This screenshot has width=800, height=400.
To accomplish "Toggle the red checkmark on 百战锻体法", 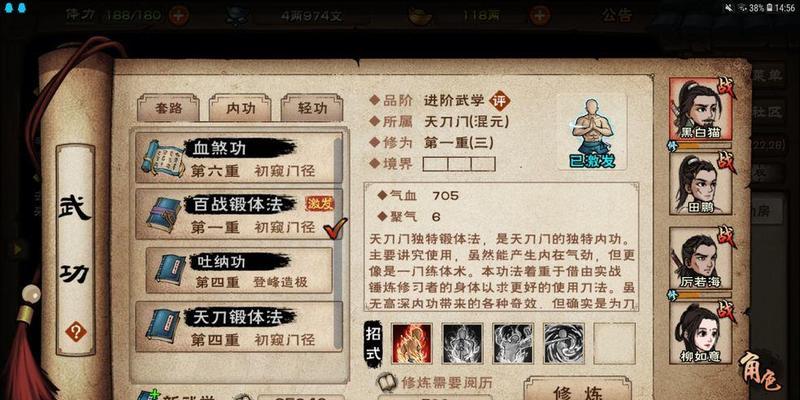I will coord(335,228).
